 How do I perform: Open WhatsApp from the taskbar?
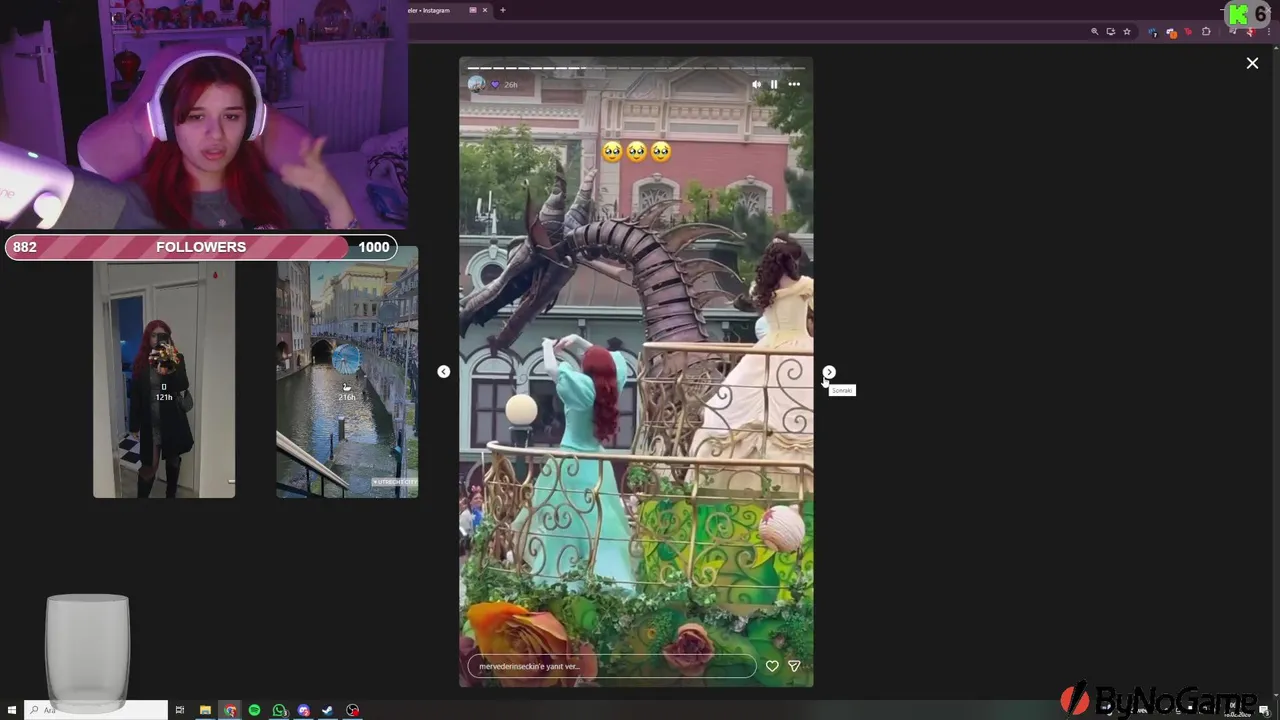[279, 710]
